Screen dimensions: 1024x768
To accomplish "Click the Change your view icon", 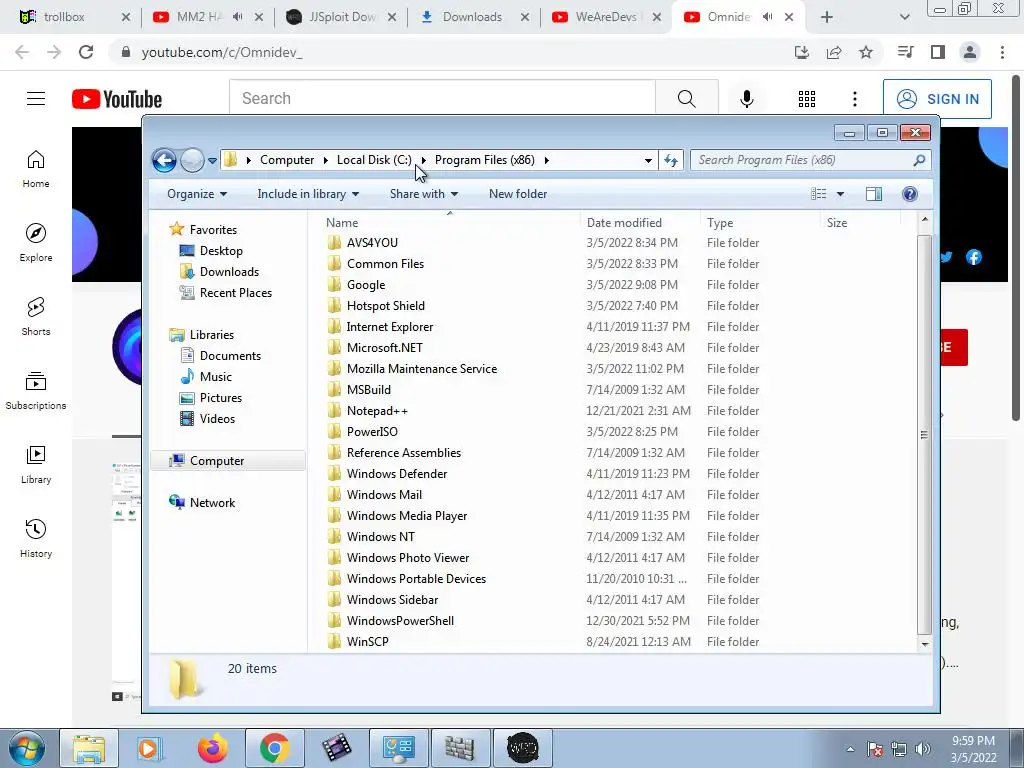I will [x=818, y=194].
